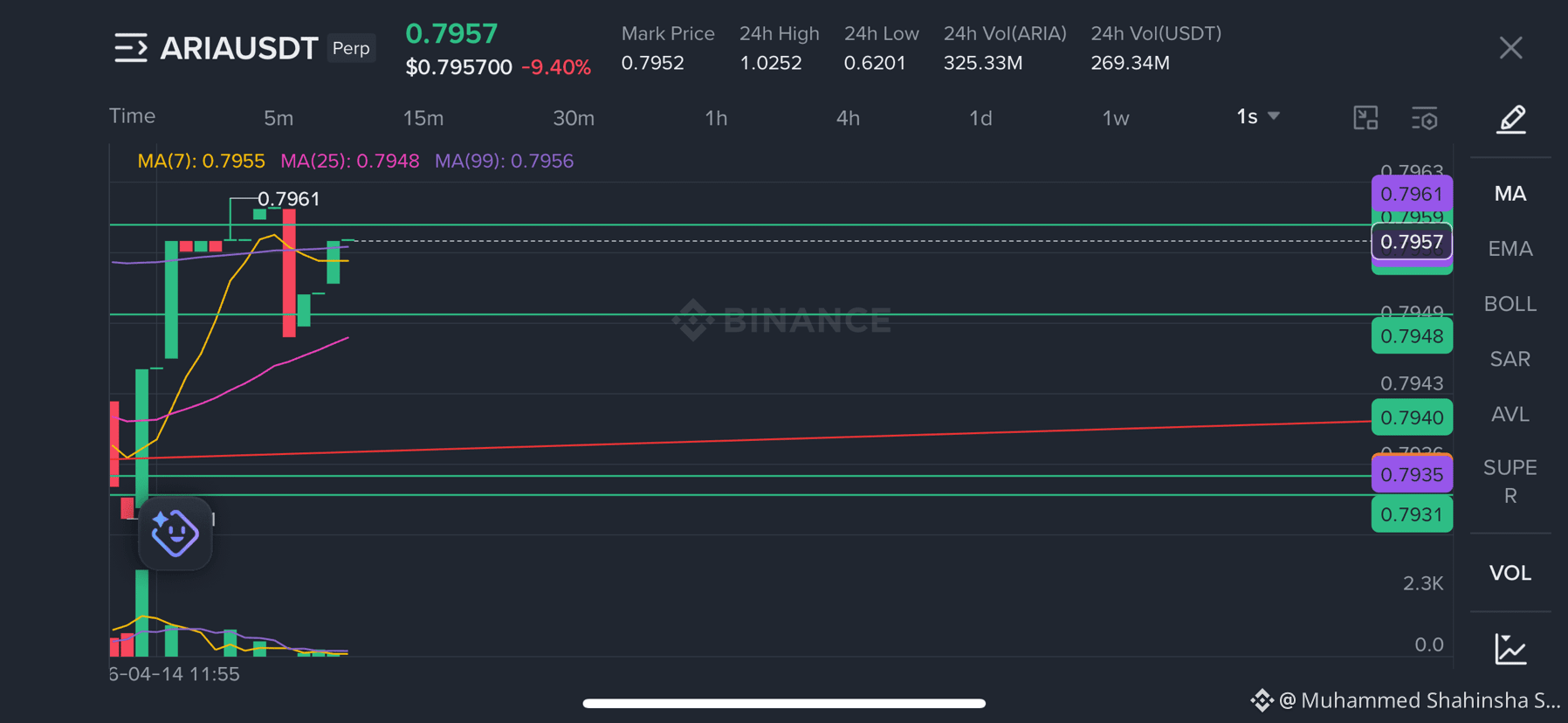Toggle the SAR indicator
The height and width of the screenshot is (723, 1568).
[1510, 359]
